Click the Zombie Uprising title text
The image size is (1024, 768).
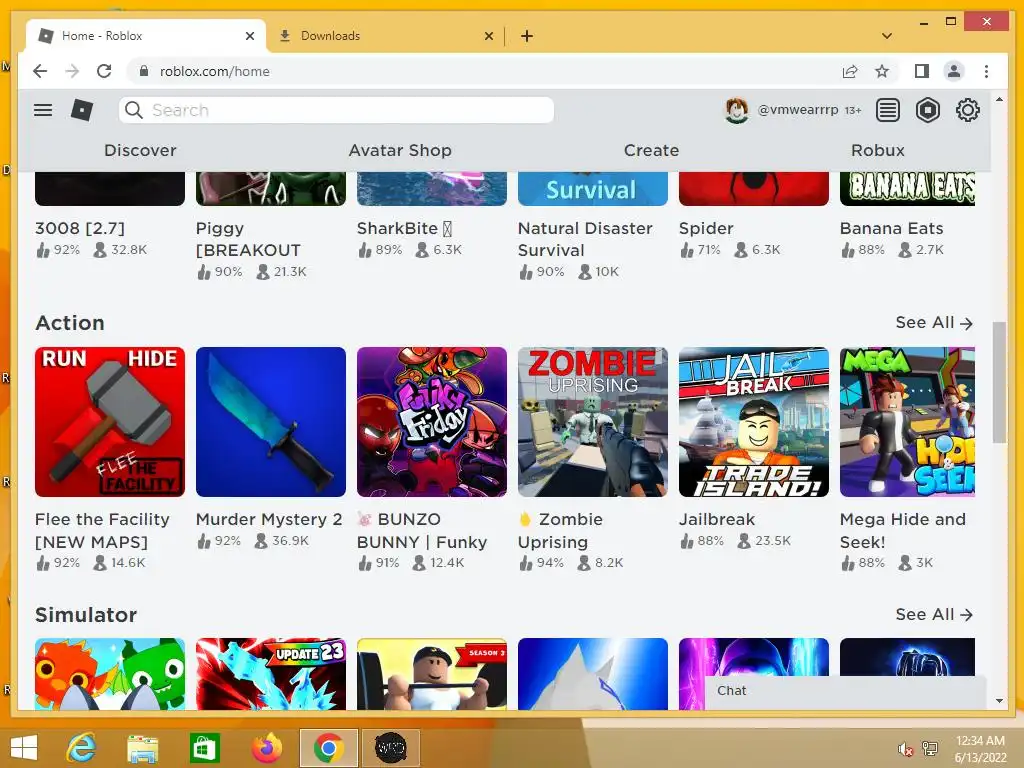(560, 530)
